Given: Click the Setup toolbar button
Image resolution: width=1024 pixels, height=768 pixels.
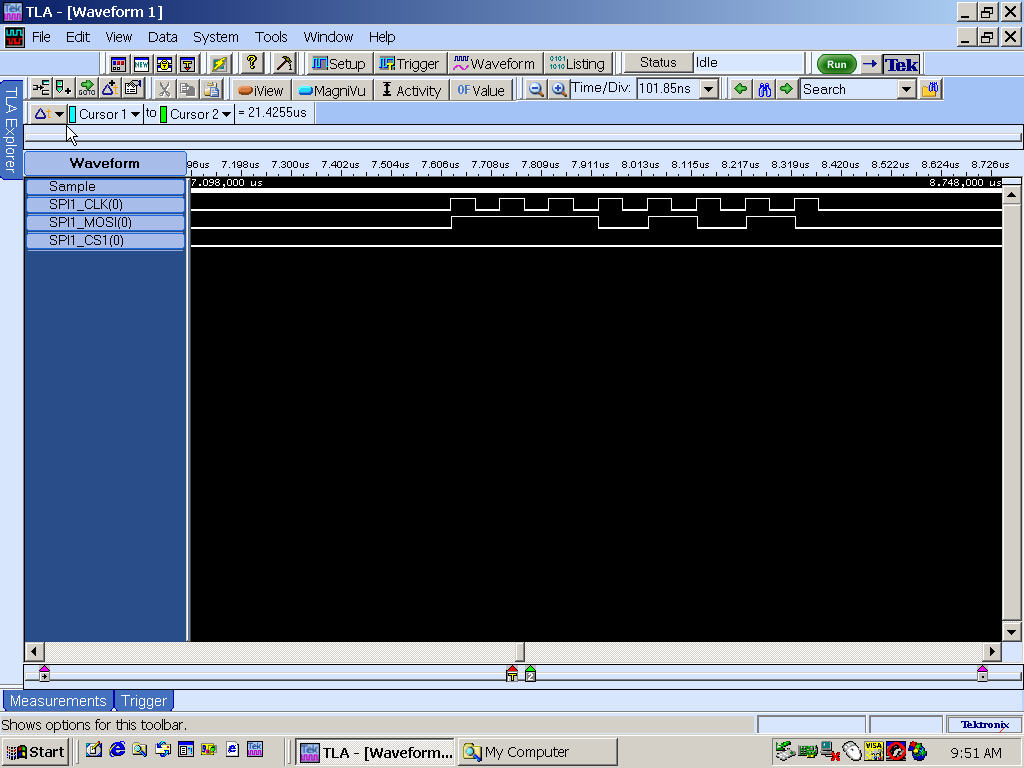Looking at the screenshot, I should (339, 63).
